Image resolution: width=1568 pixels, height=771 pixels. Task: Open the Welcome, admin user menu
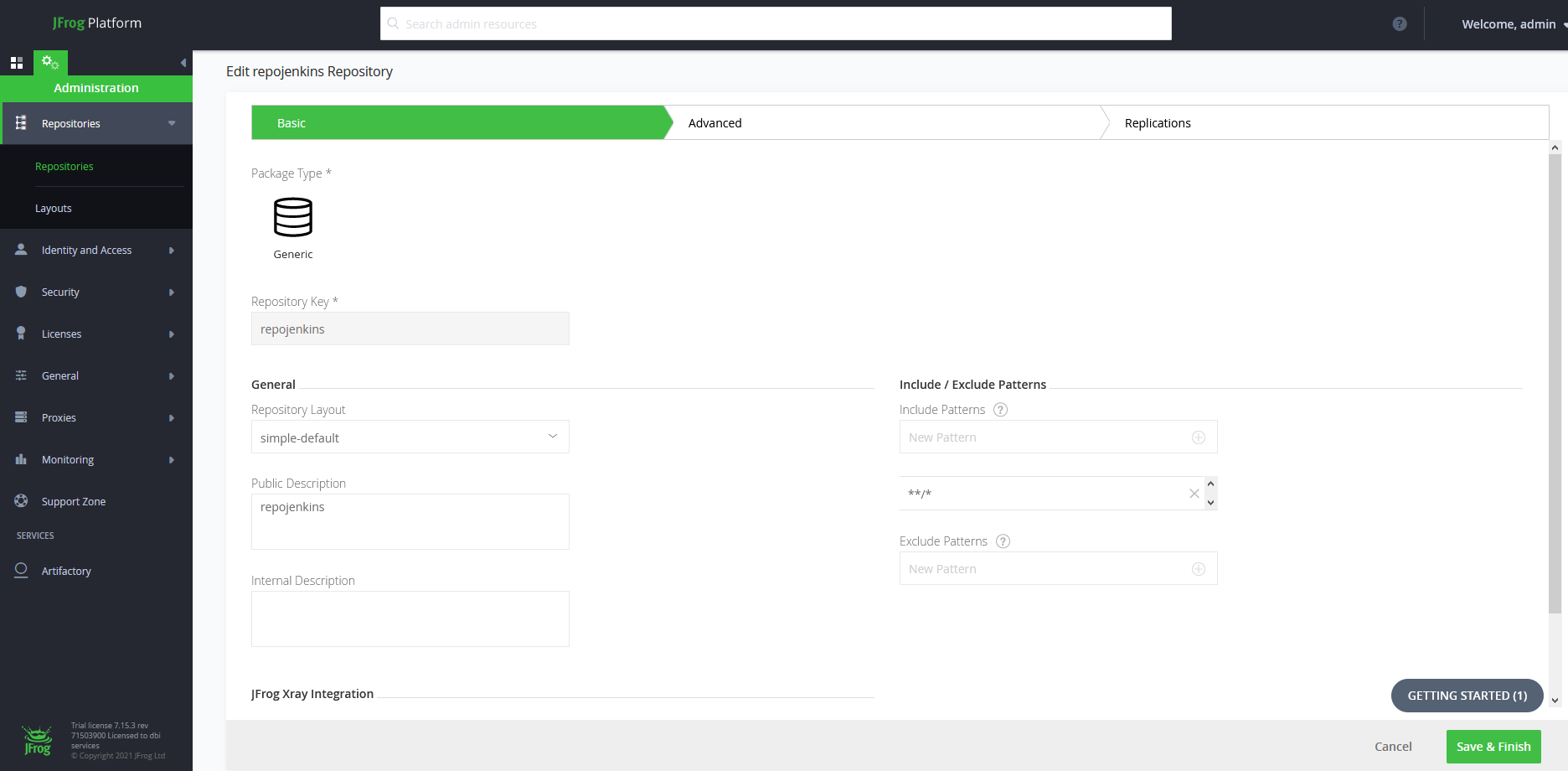[1514, 24]
